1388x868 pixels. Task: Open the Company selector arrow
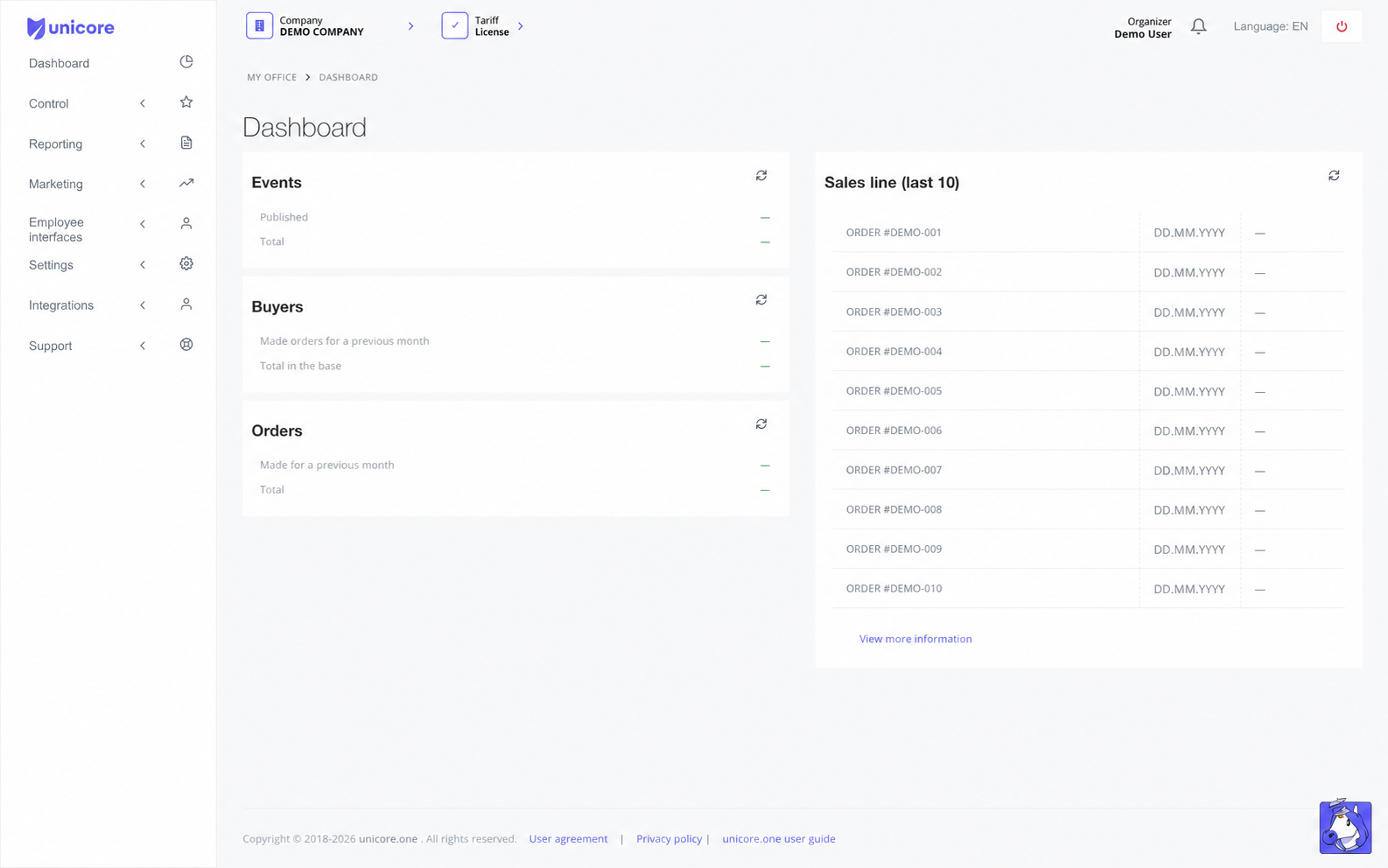pyautogui.click(x=410, y=26)
